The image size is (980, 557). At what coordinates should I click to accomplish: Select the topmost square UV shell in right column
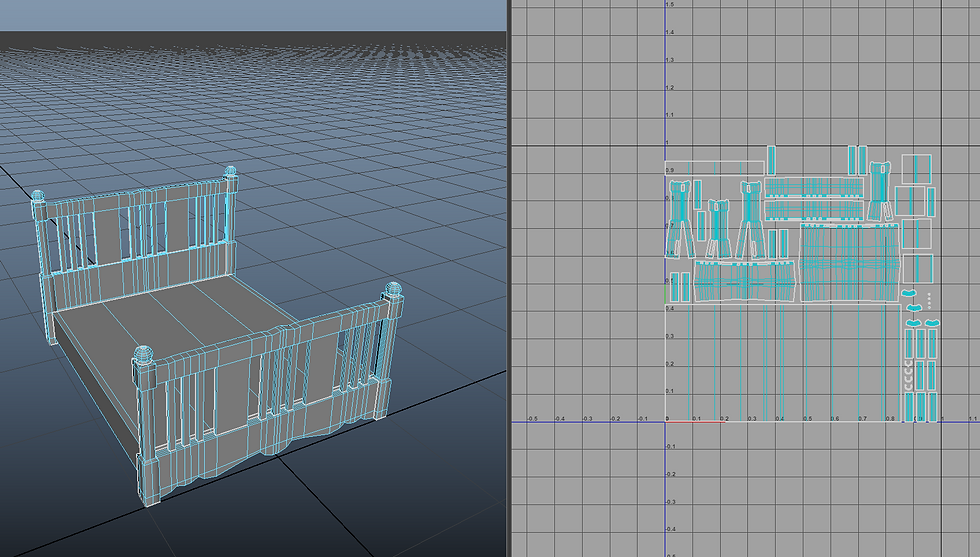[916, 169]
